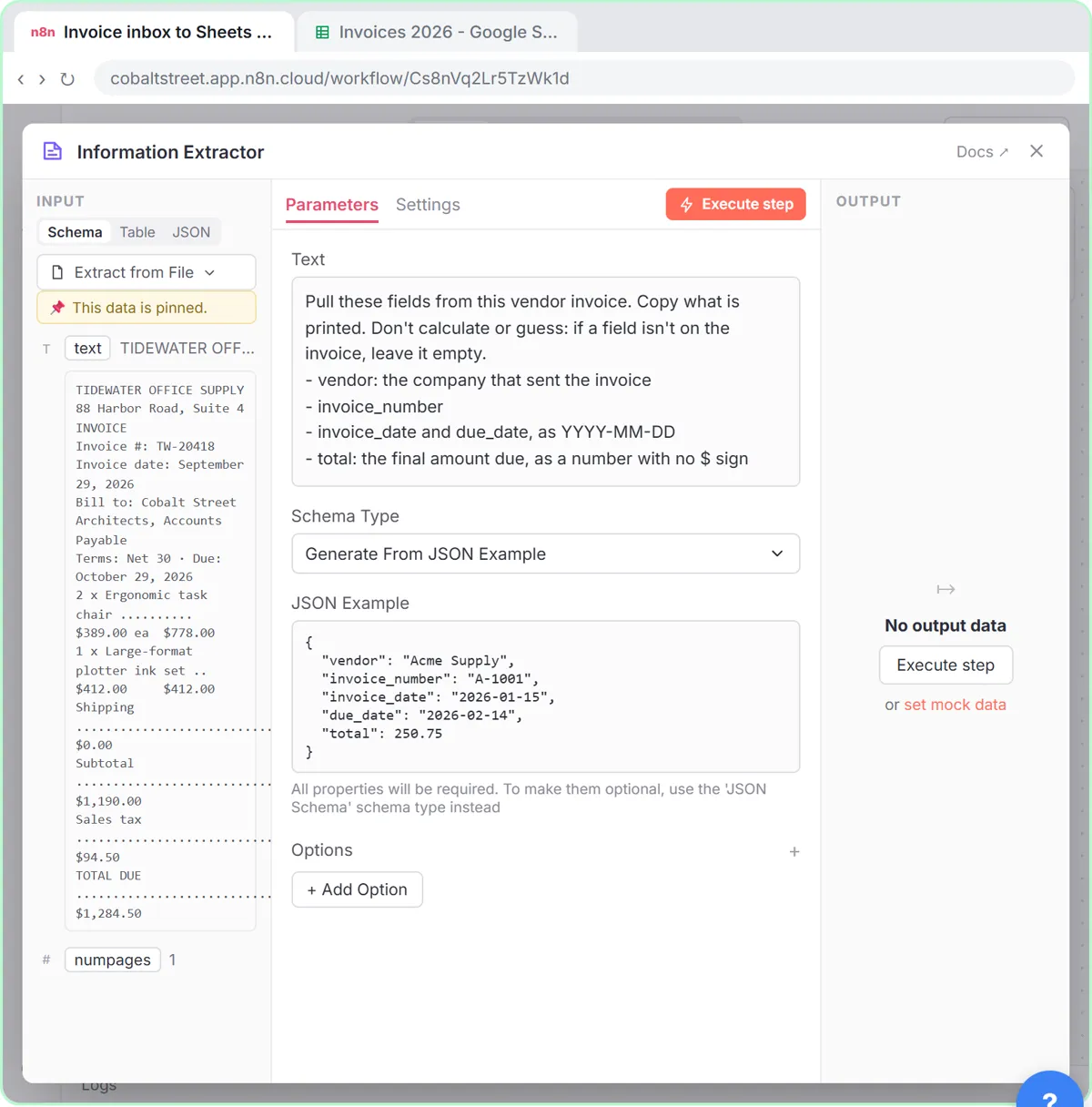Click the '88 Harbor Road, Suite 4' line

point(159,409)
